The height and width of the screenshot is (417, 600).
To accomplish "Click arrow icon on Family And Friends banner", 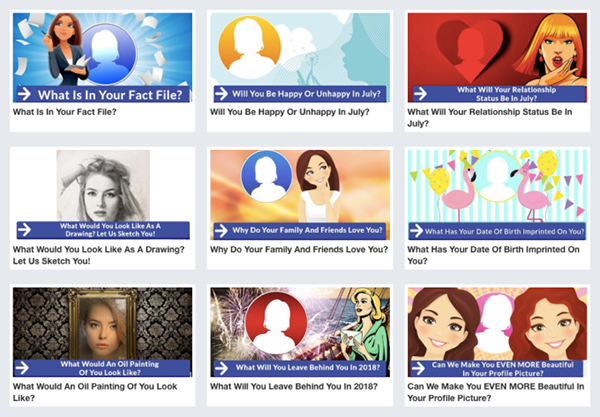I will click(x=221, y=230).
